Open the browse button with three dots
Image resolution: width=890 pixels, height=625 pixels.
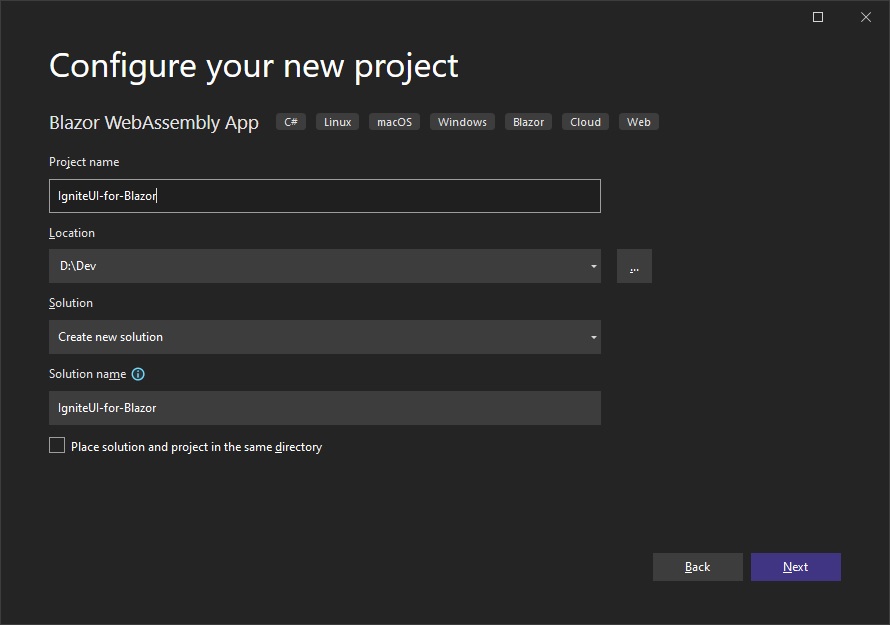[634, 266]
